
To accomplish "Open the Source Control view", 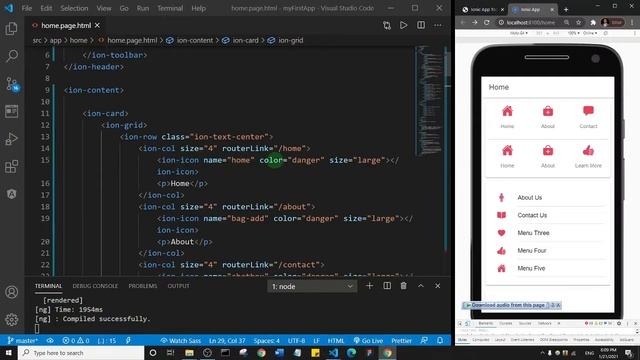I will click(11, 84).
